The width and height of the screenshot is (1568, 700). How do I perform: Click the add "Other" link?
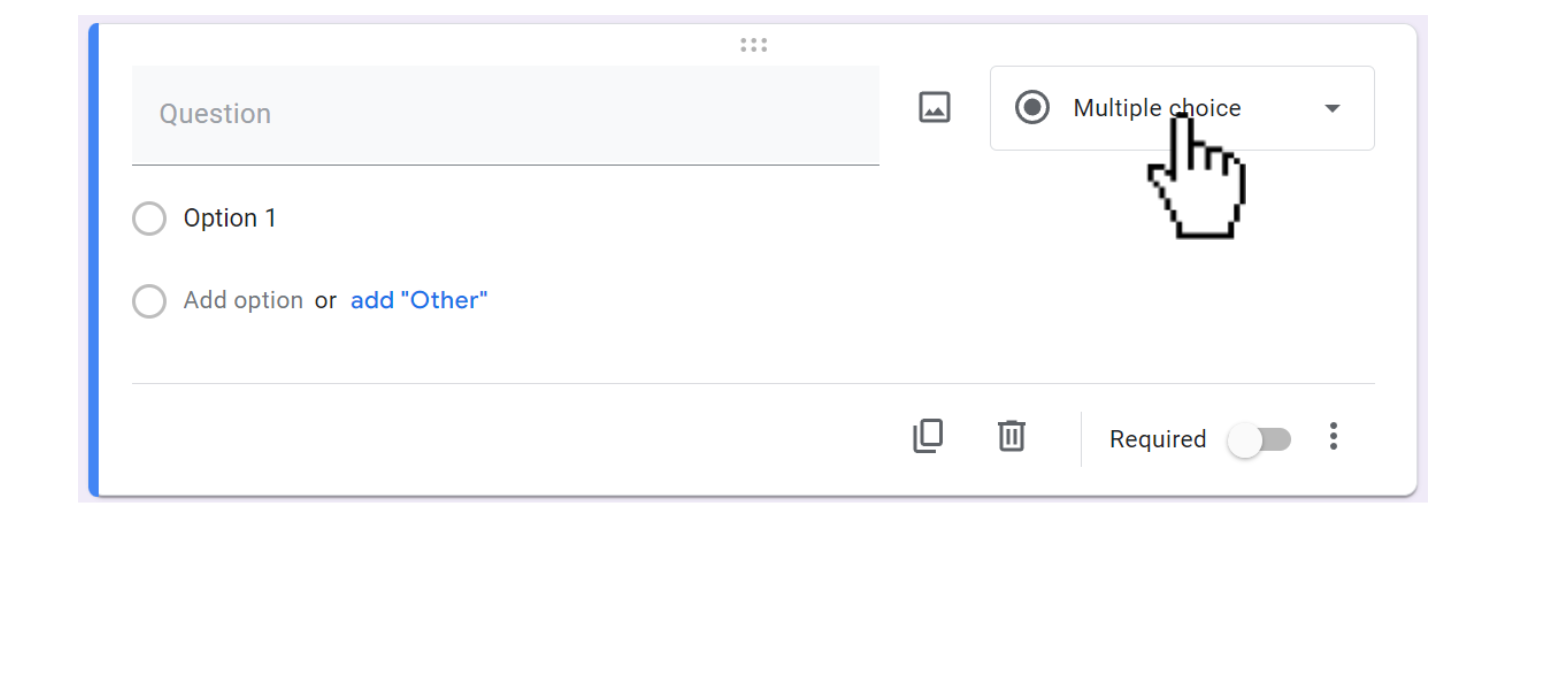click(419, 300)
